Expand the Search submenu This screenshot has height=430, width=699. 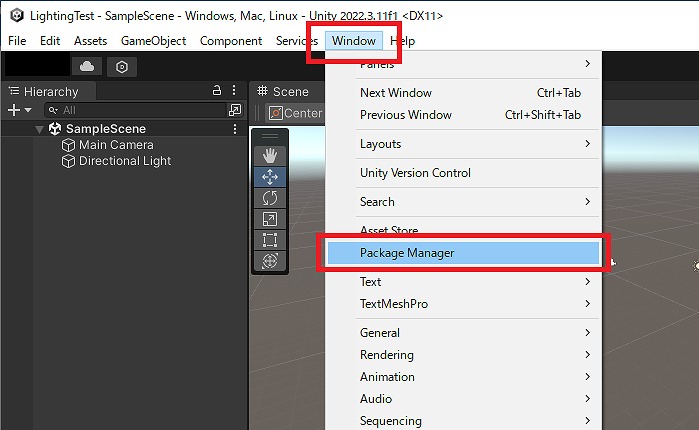(x=464, y=202)
